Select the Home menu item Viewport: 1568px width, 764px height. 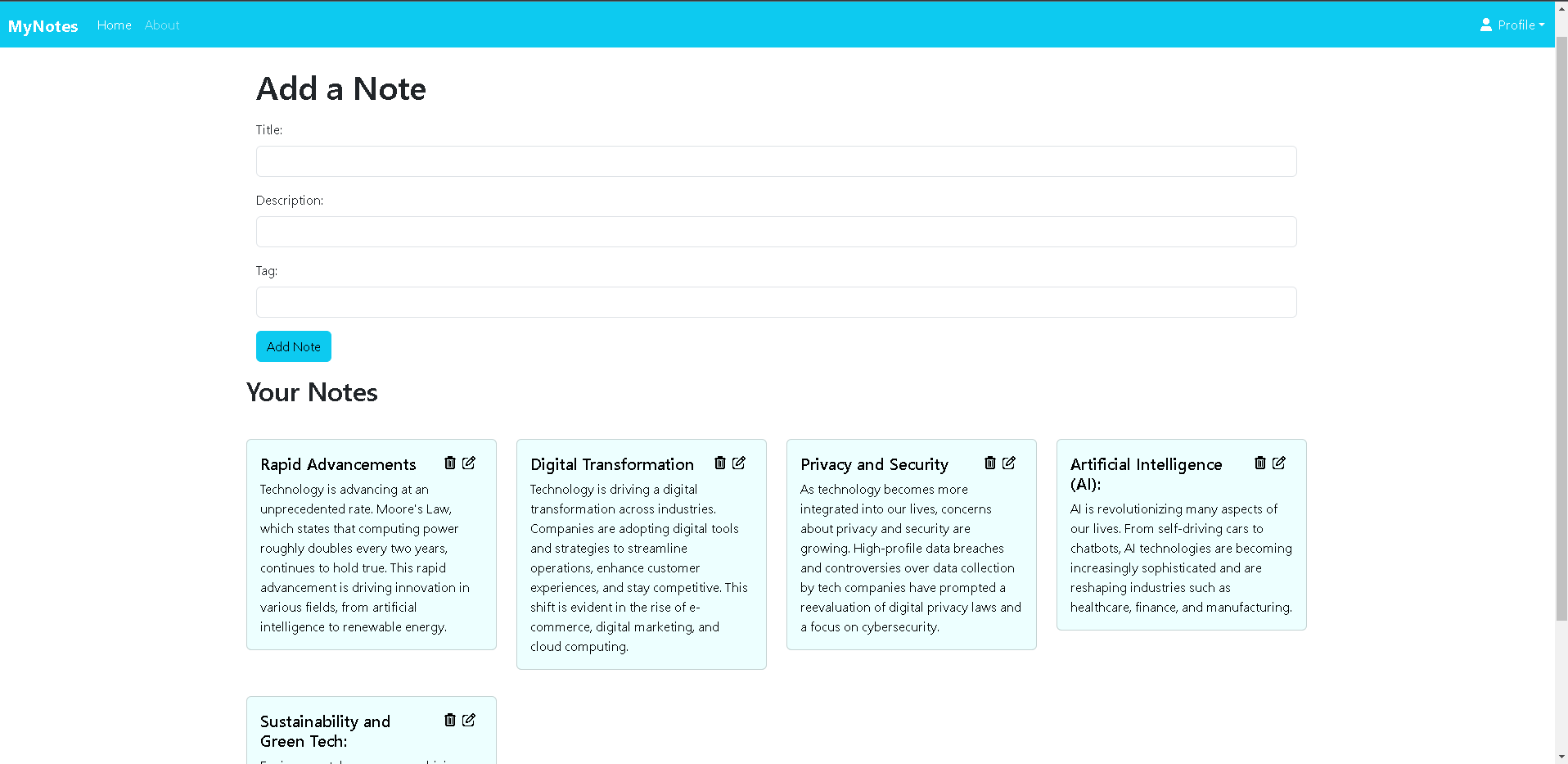pyautogui.click(x=114, y=25)
